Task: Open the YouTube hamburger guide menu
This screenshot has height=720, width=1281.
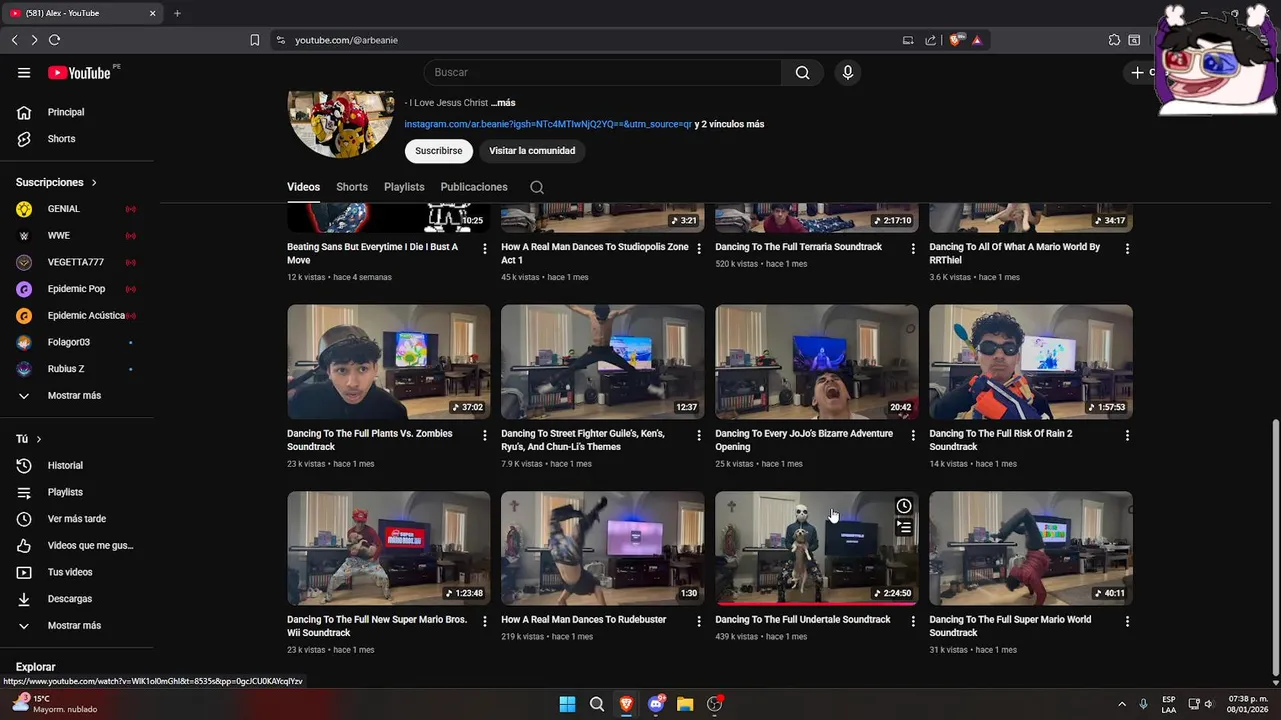Action: [24, 72]
